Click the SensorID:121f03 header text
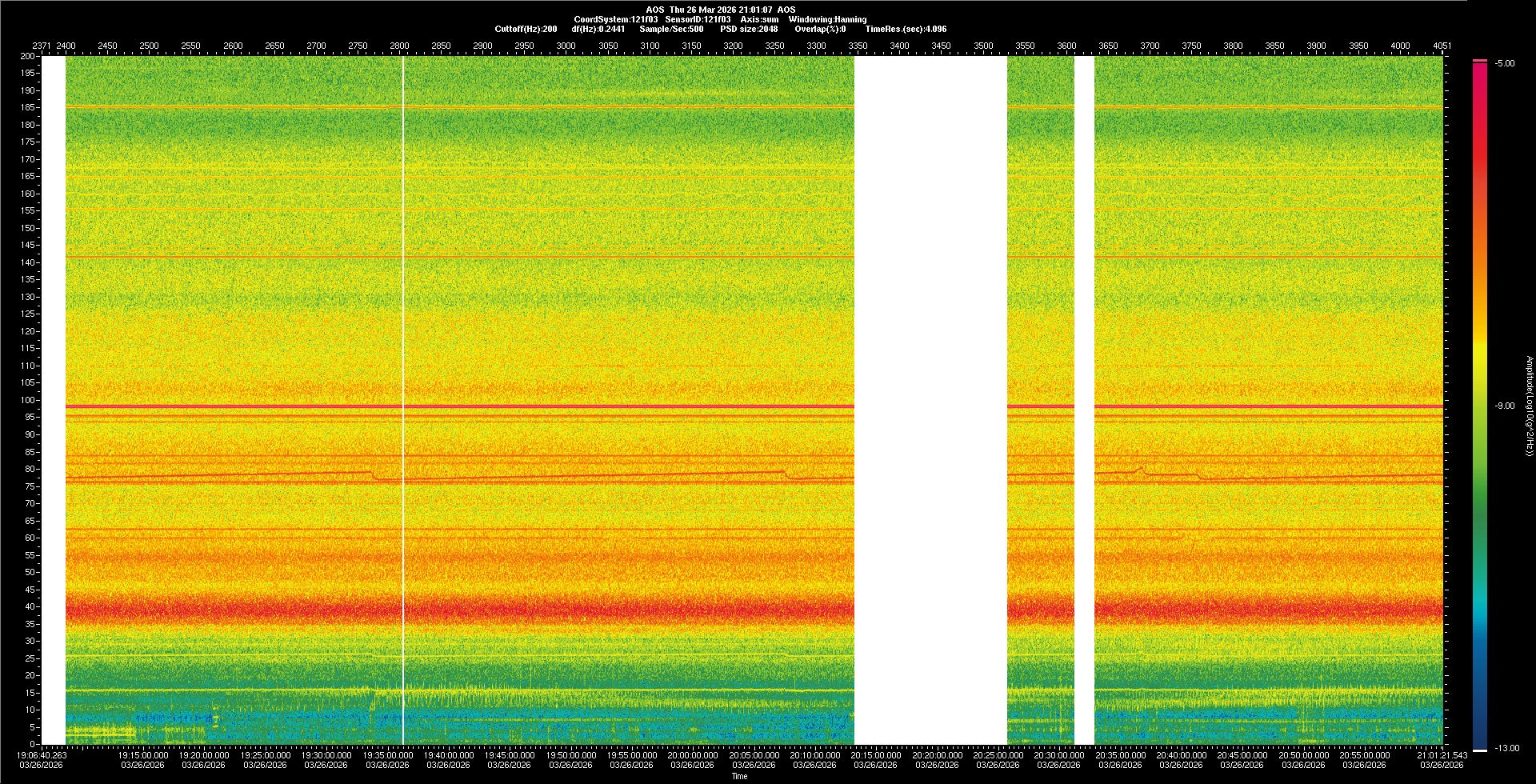 [698, 19]
